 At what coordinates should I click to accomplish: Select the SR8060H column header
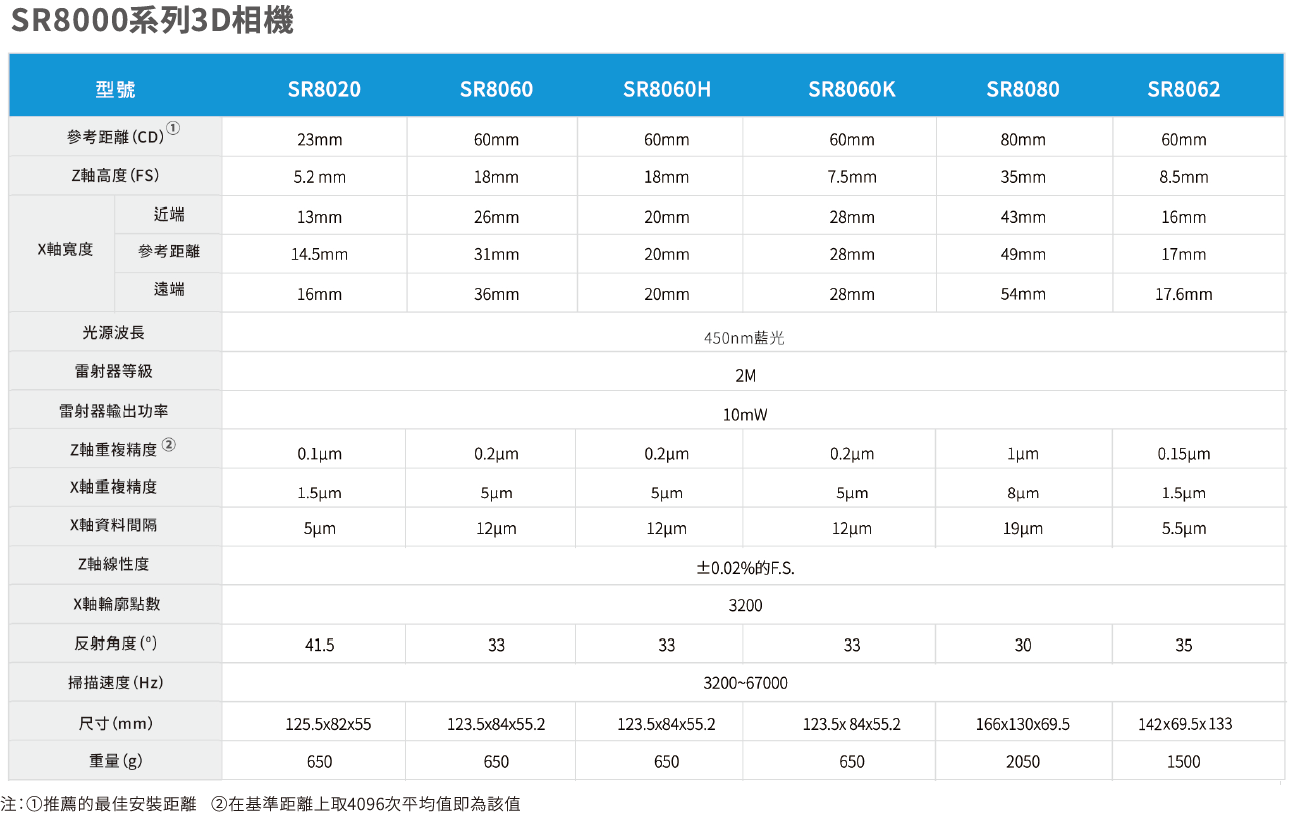pos(667,89)
